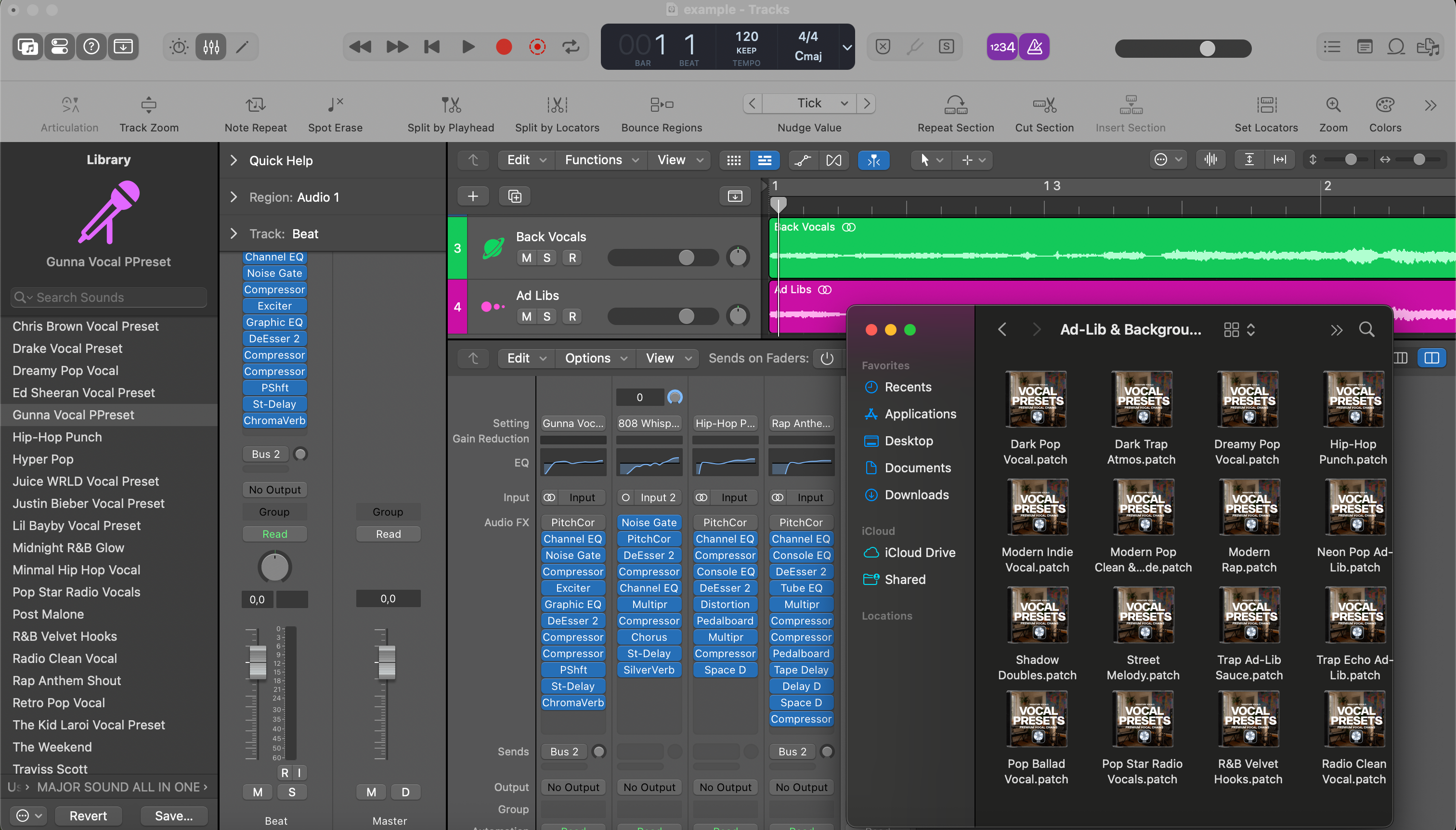The width and height of the screenshot is (1456, 830).
Task: Click the duplicate track button
Action: (514, 196)
